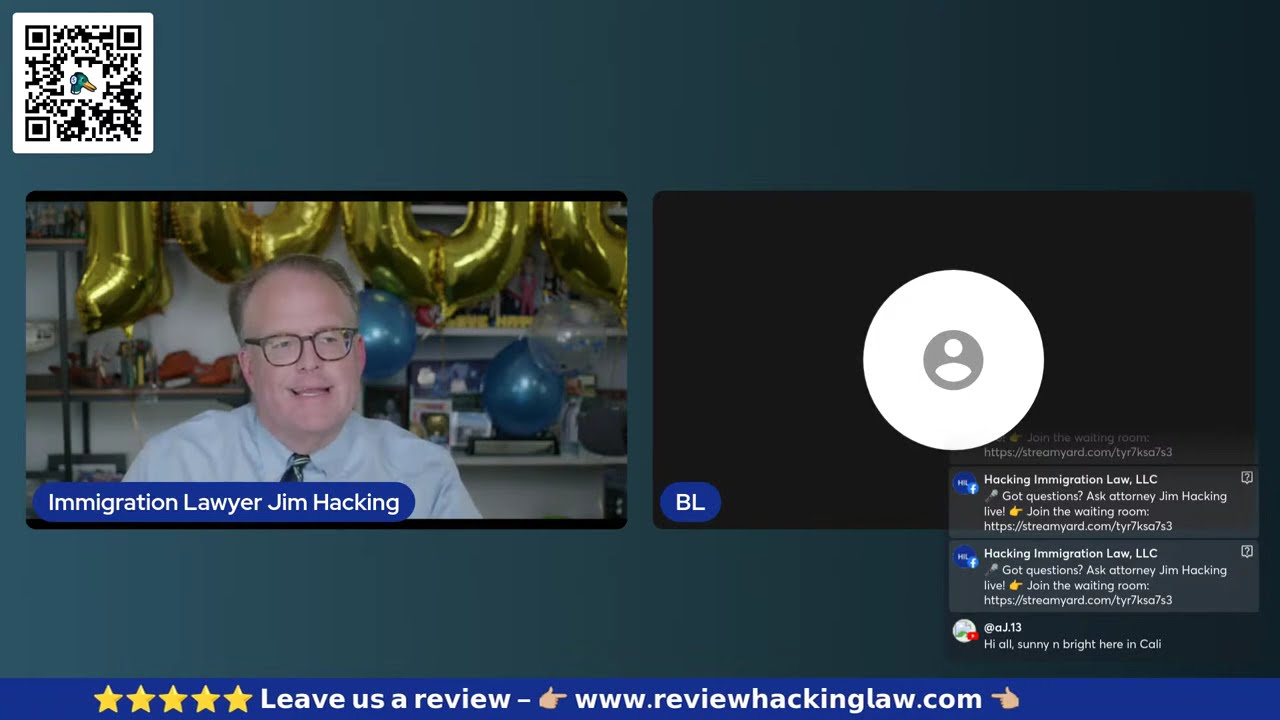Click the "Immigration Lawyer Jim Hacking" name label
The width and height of the screenshot is (1280, 720).
224,502
